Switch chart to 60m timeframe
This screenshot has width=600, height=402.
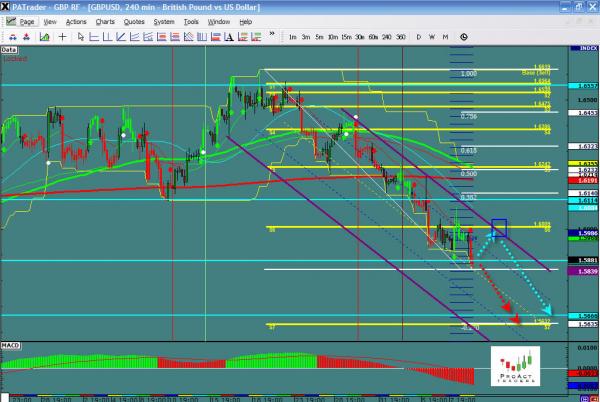click(373, 36)
